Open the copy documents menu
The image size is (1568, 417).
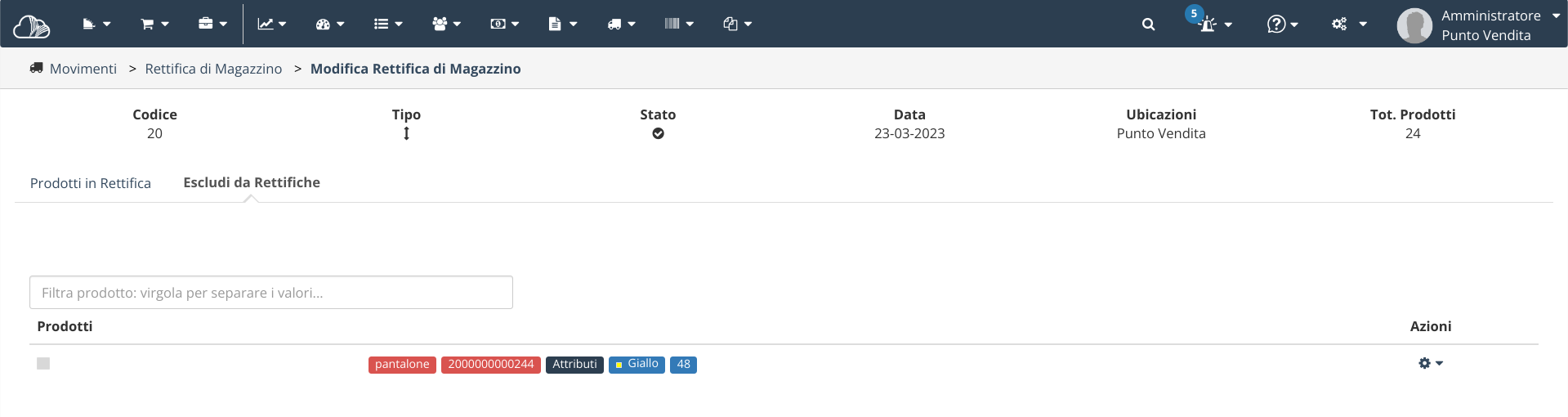(737, 25)
